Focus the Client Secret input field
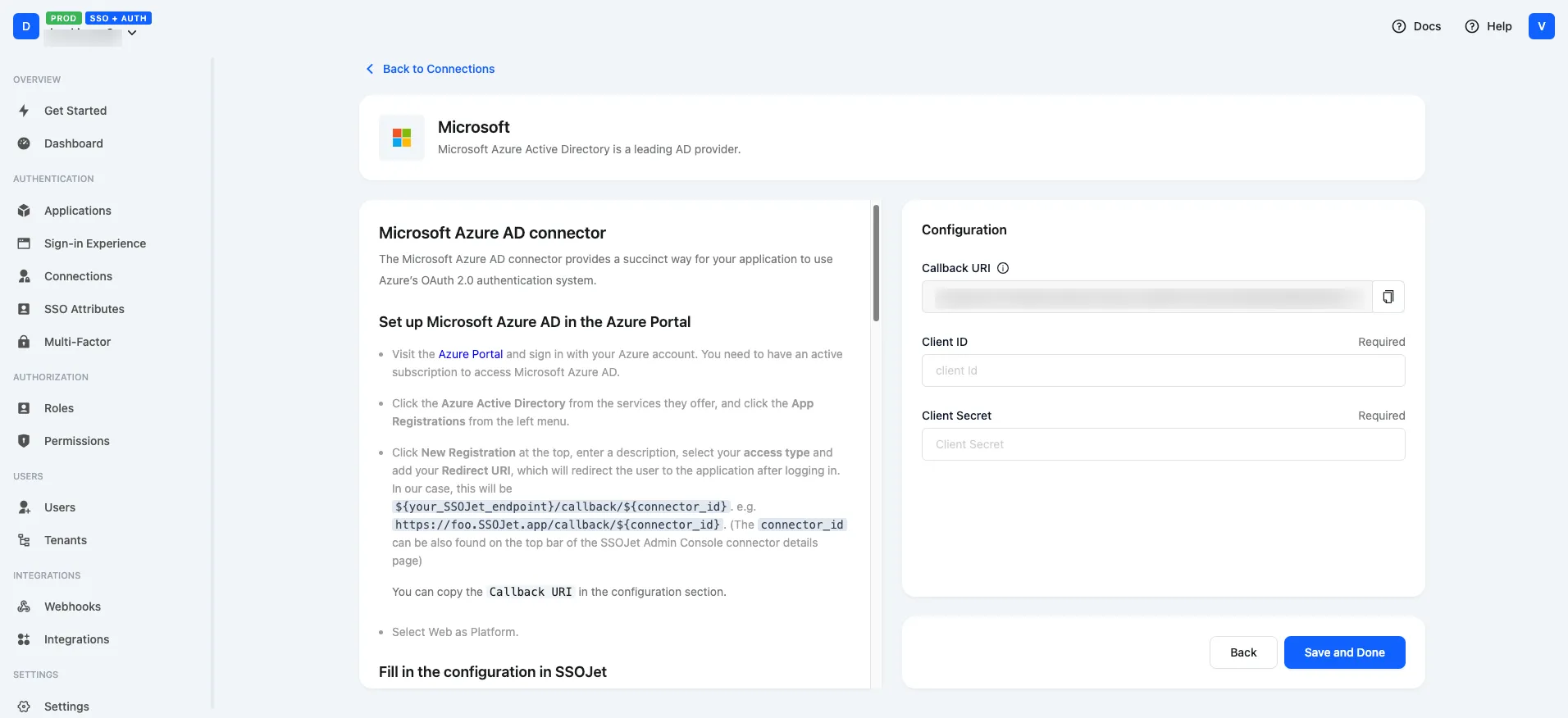Viewport: 1568px width, 718px height. coord(1163,444)
